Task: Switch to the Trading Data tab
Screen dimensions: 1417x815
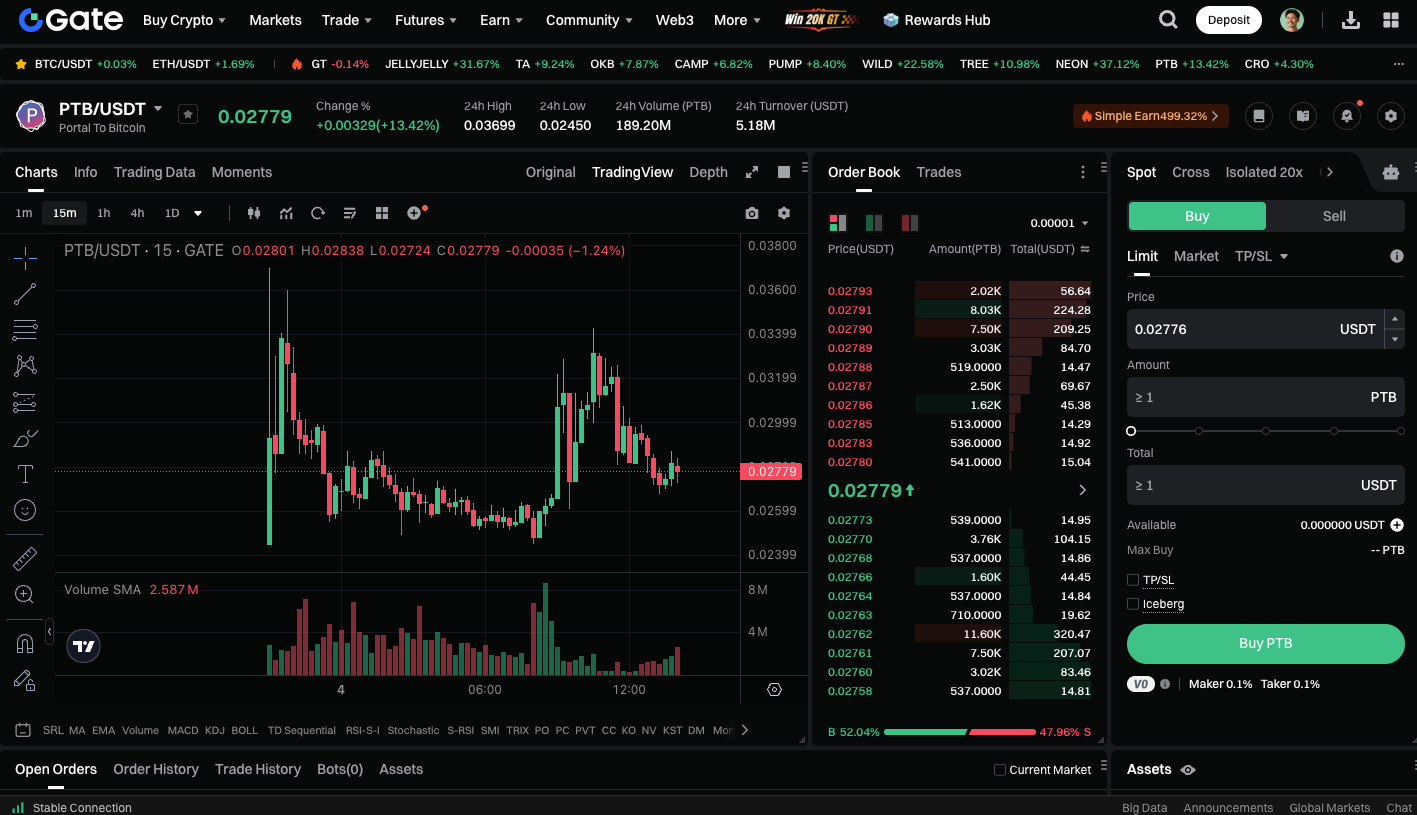Action: point(154,172)
